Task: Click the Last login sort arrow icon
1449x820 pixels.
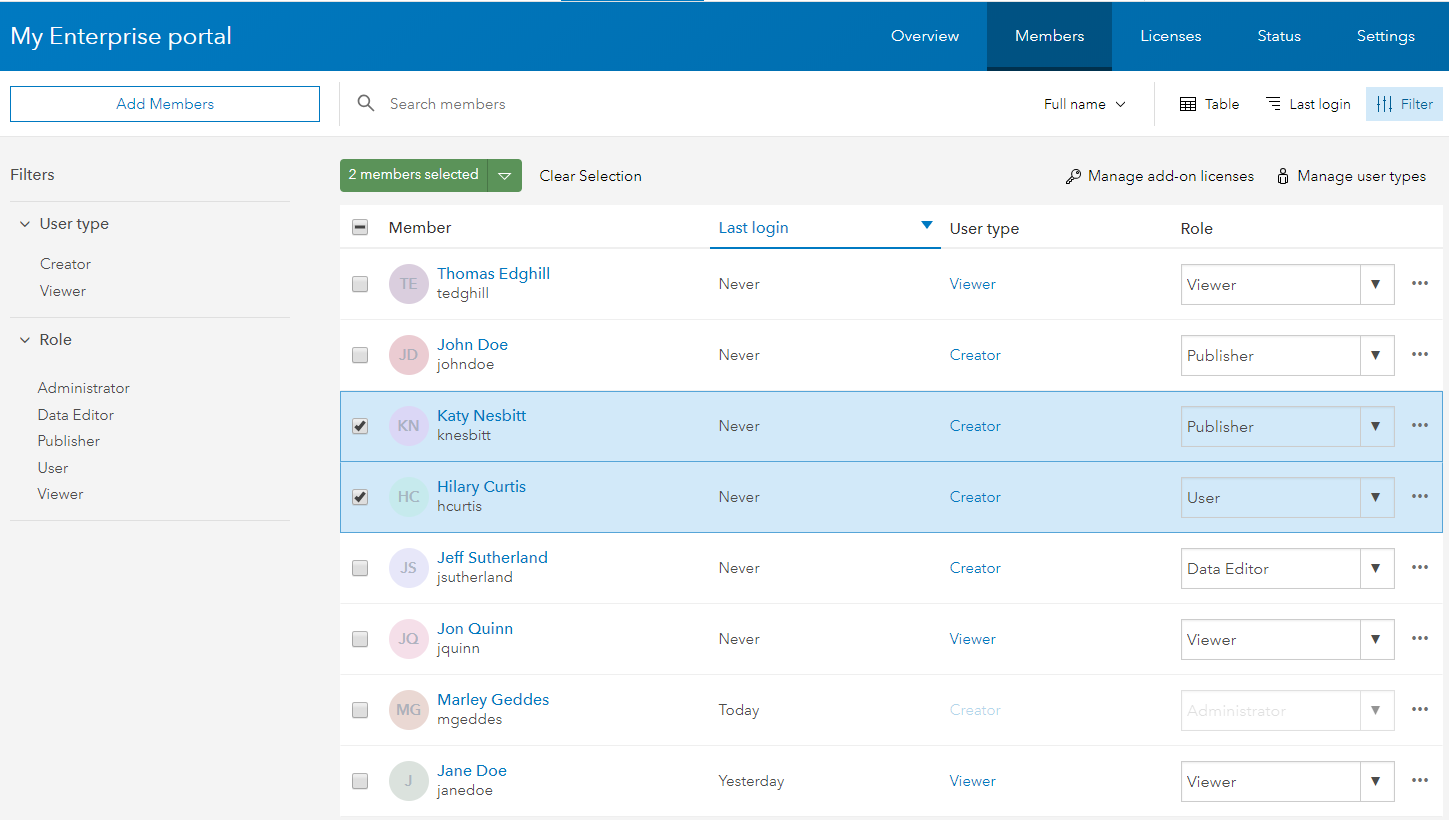Action: (926, 226)
